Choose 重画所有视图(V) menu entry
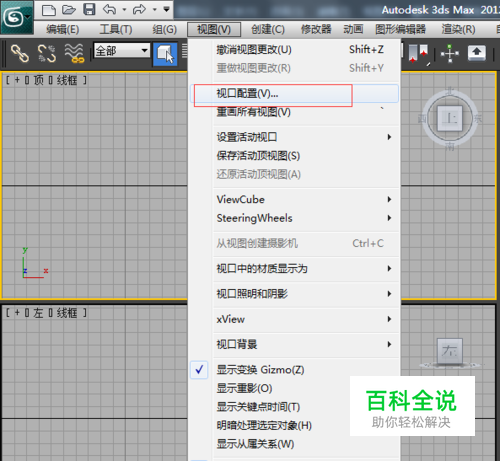 (x=294, y=112)
